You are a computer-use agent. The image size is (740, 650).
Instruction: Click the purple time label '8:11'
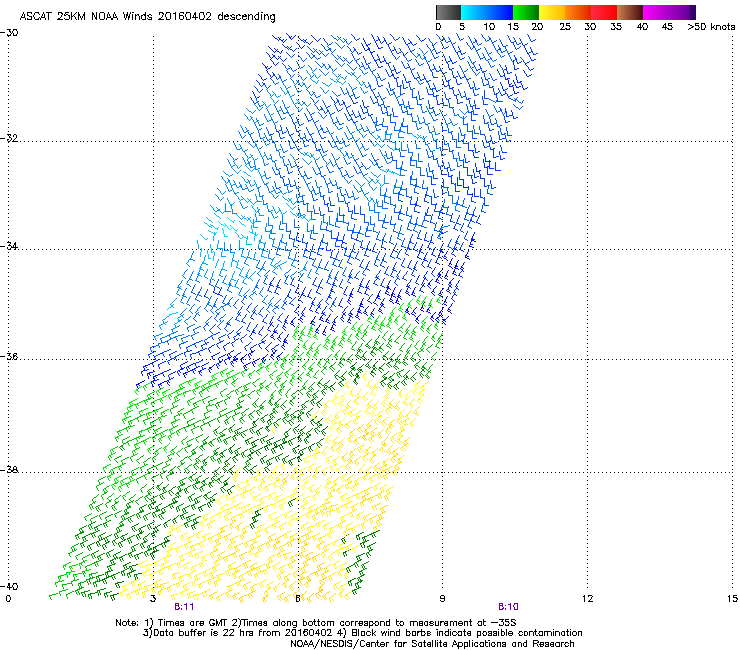[x=184, y=607]
